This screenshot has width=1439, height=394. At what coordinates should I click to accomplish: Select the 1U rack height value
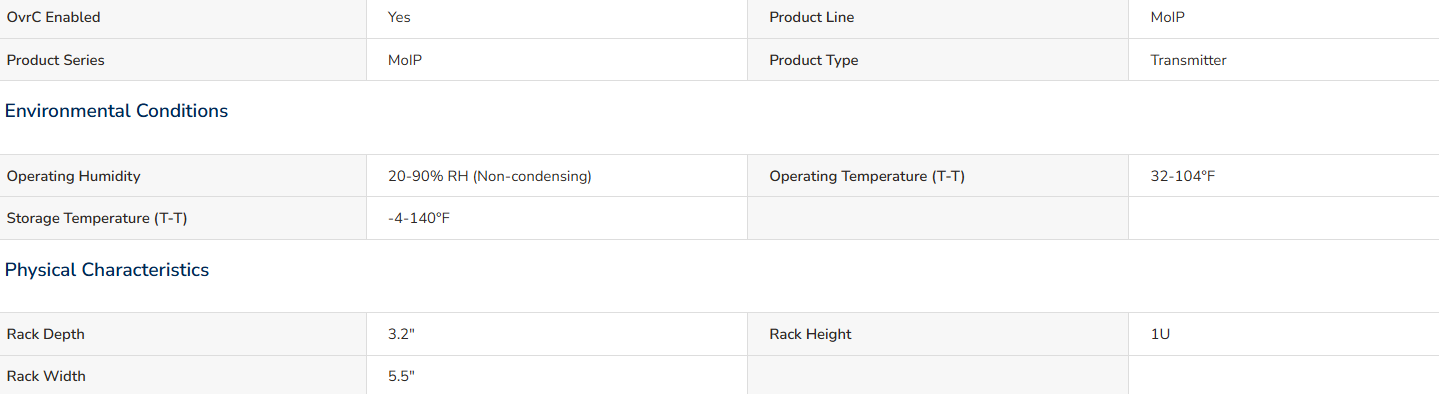point(1160,334)
